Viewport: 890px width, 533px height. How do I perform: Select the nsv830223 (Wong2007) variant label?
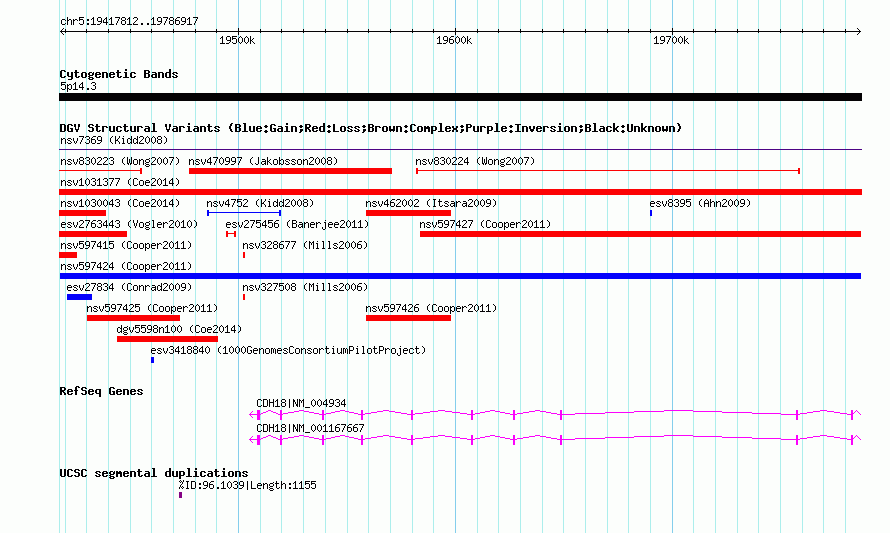pyautogui.click(x=120, y=161)
